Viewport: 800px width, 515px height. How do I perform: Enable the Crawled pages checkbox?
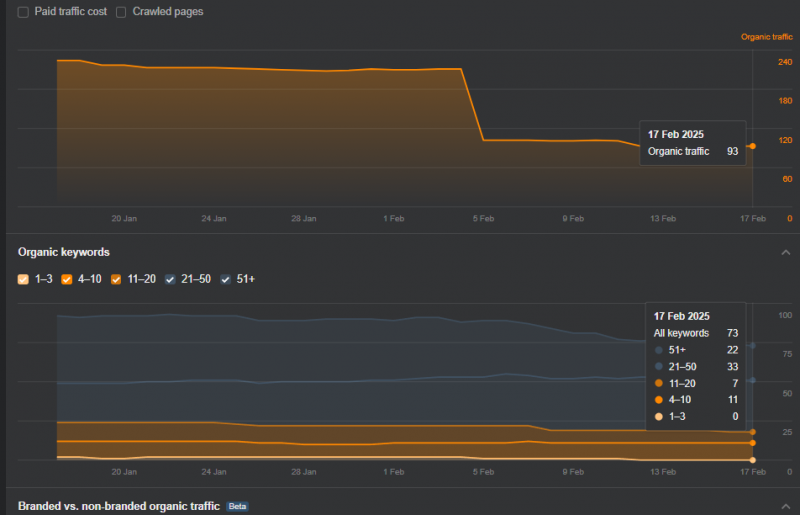[x=121, y=12]
